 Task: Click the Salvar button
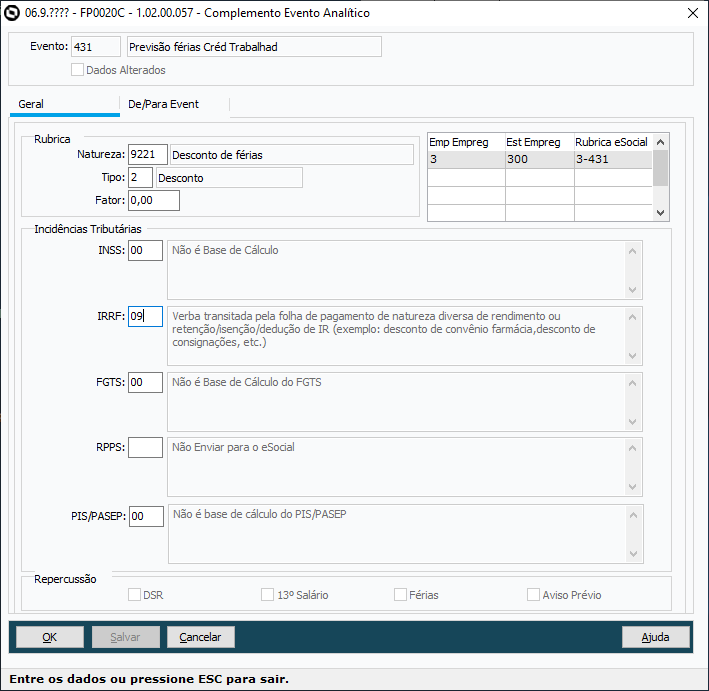coord(126,637)
